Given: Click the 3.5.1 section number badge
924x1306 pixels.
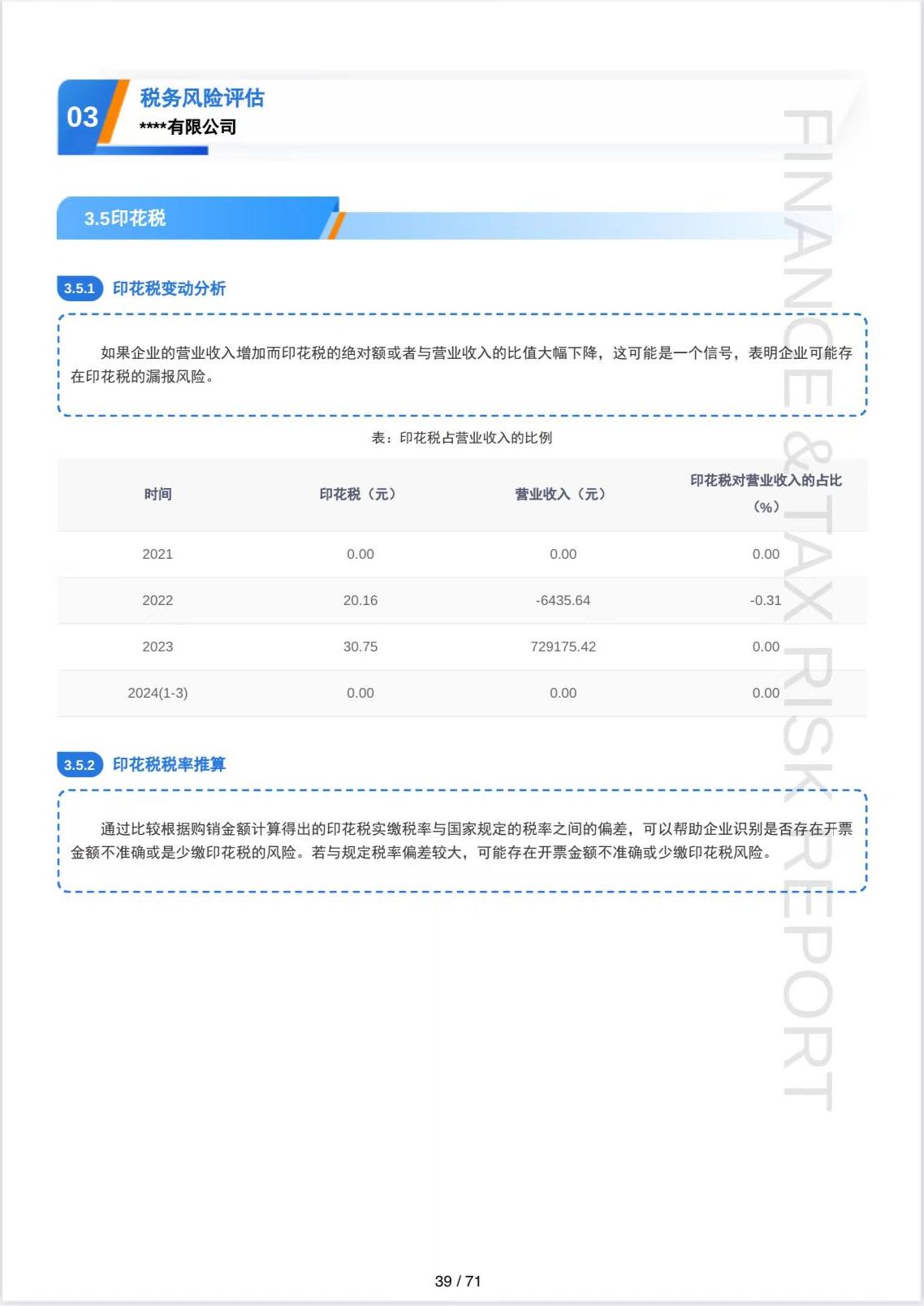Looking at the screenshot, I should (x=80, y=288).
